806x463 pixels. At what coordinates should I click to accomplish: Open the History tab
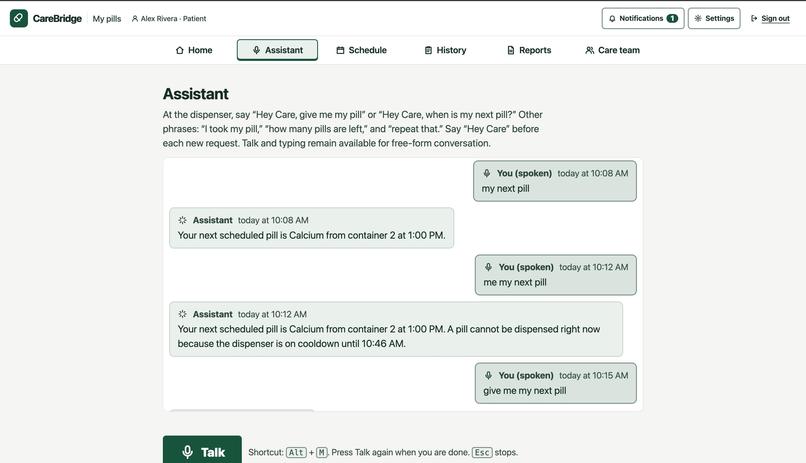click(445, 50)
